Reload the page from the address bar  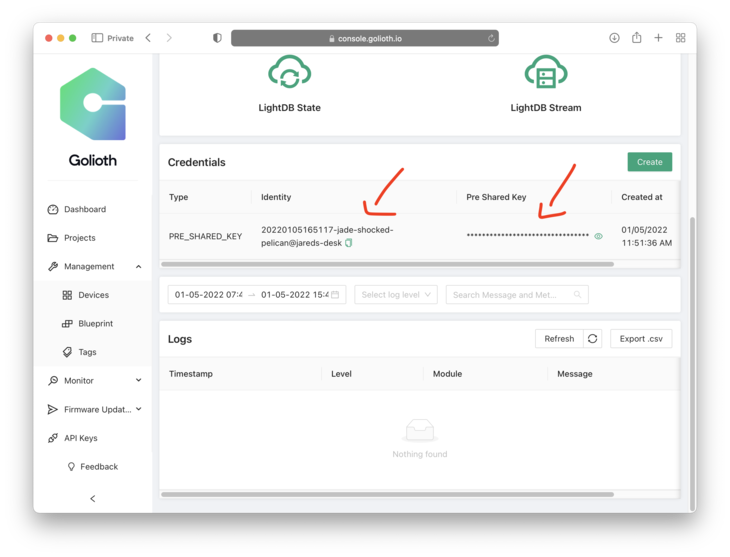[491, 38]
